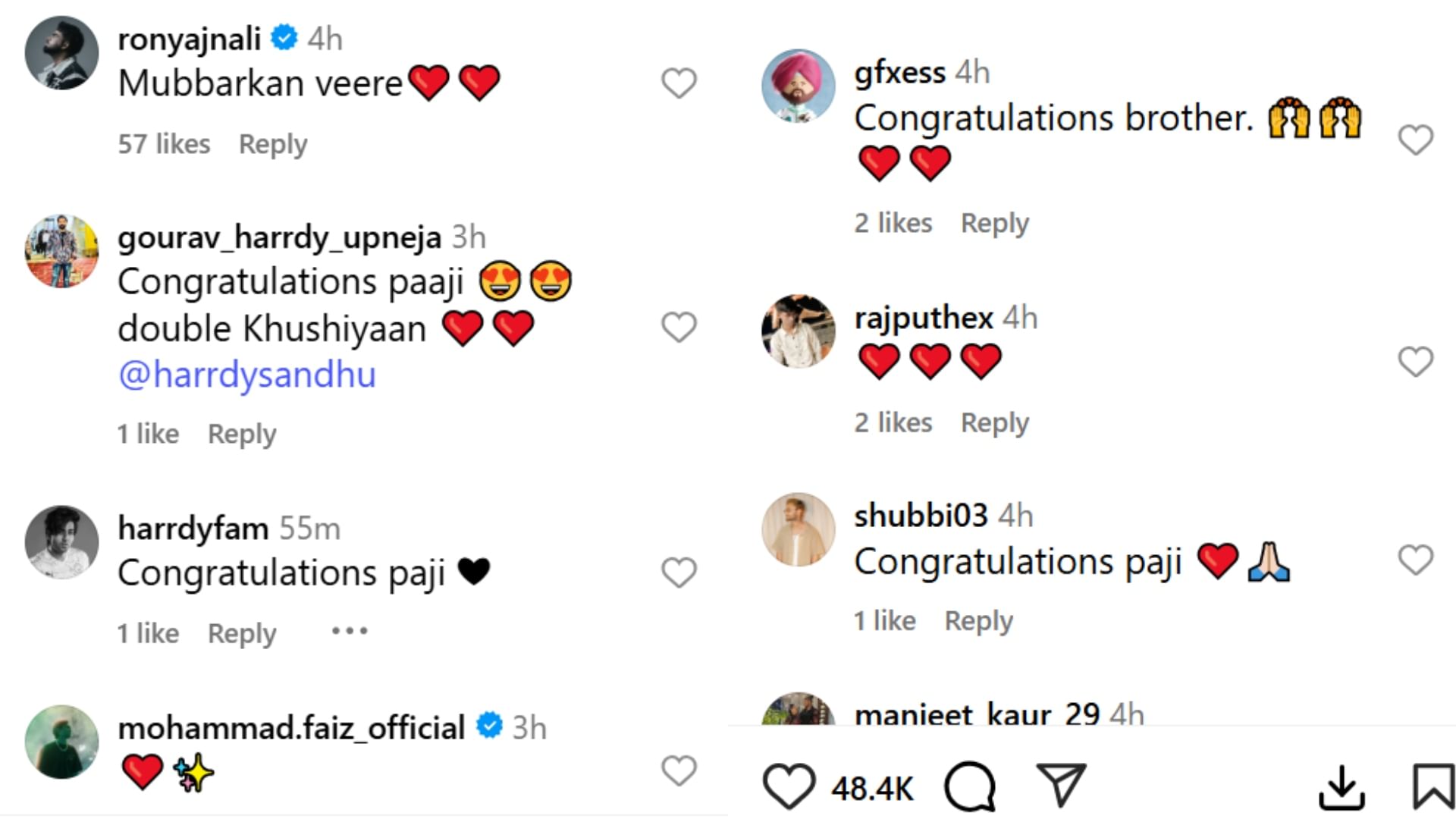This screenshot has width=1456, height=819.
Task: Like harrdyfam's Congratulations paji comment
Action: [x=679, y=573]
